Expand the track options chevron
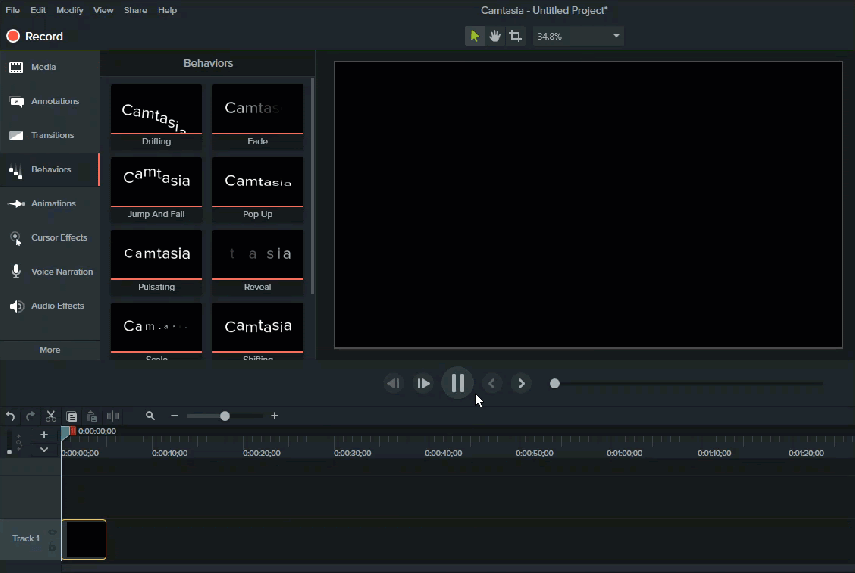 tap(44, 450)
